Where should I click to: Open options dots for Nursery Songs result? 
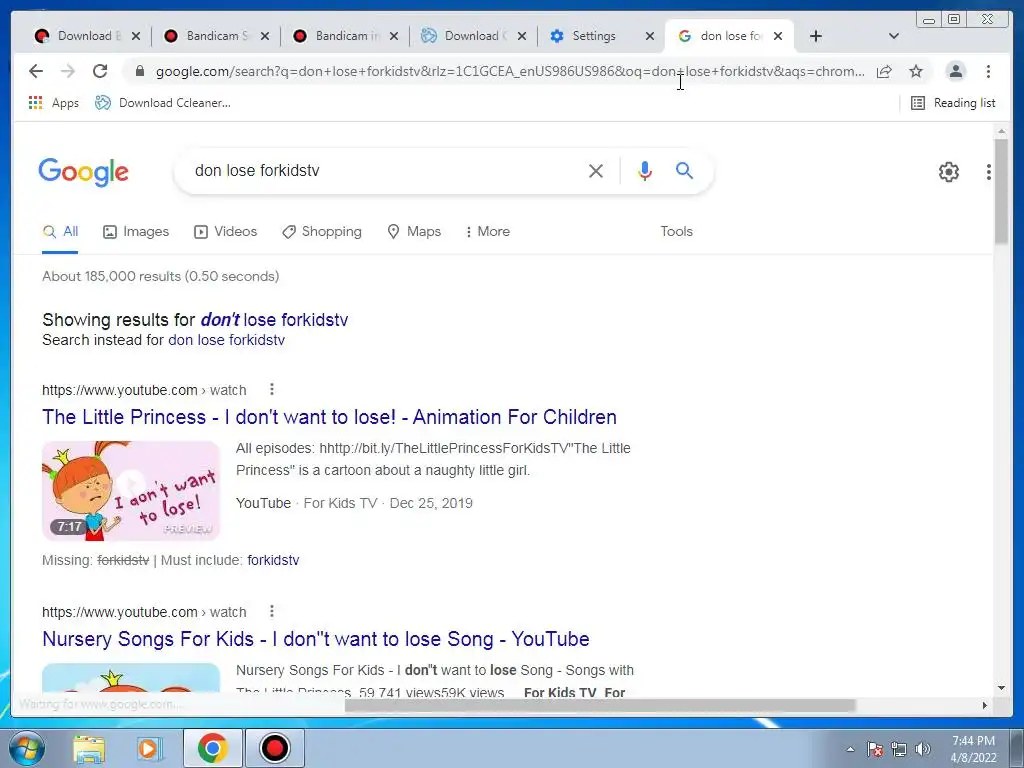point(272,612)
